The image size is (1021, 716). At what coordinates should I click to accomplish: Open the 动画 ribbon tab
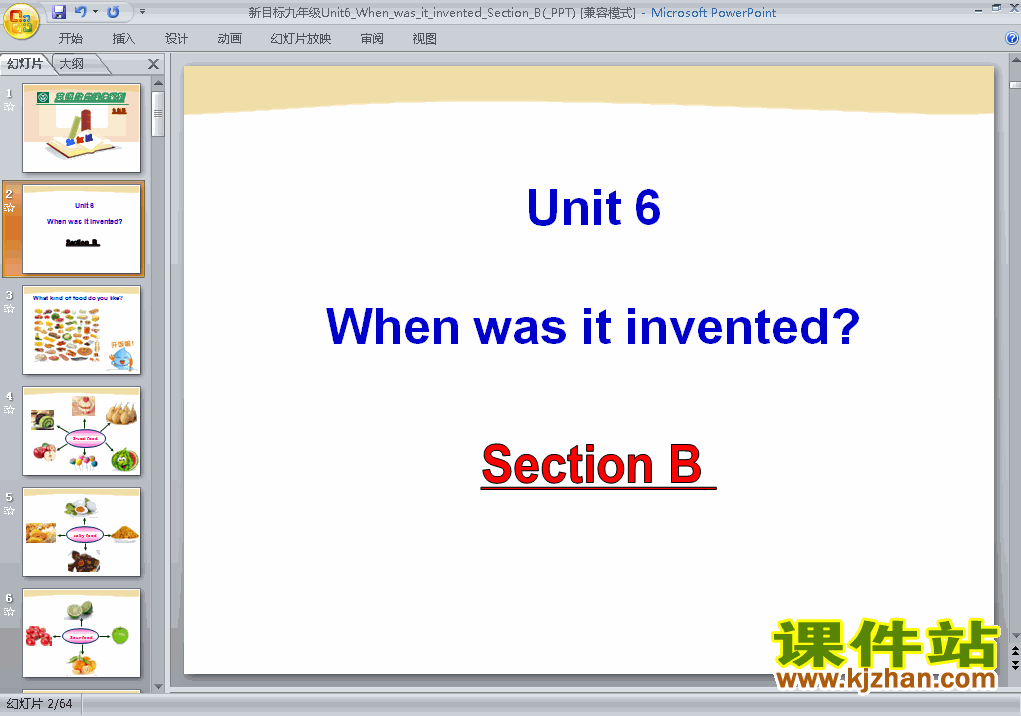point(229,39)
